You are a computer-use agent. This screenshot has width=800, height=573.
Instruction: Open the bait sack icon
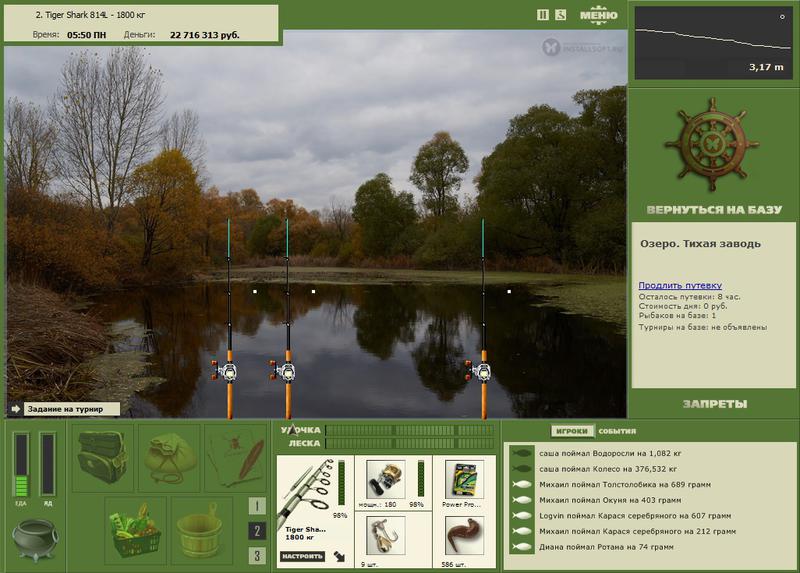169,457
